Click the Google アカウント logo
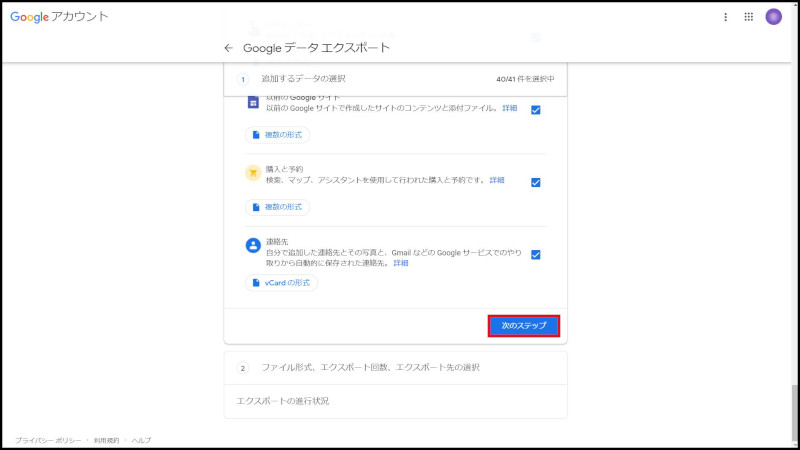Screen dimensions: 800x450 coord(59,17)
